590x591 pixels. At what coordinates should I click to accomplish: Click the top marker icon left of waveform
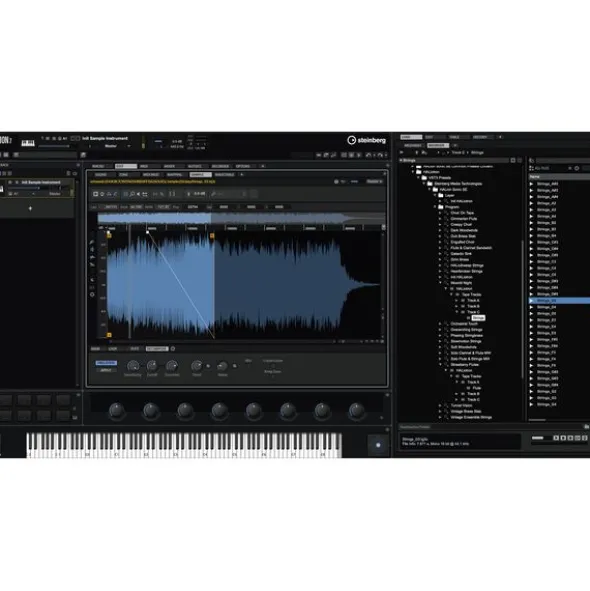coord(92,242)
